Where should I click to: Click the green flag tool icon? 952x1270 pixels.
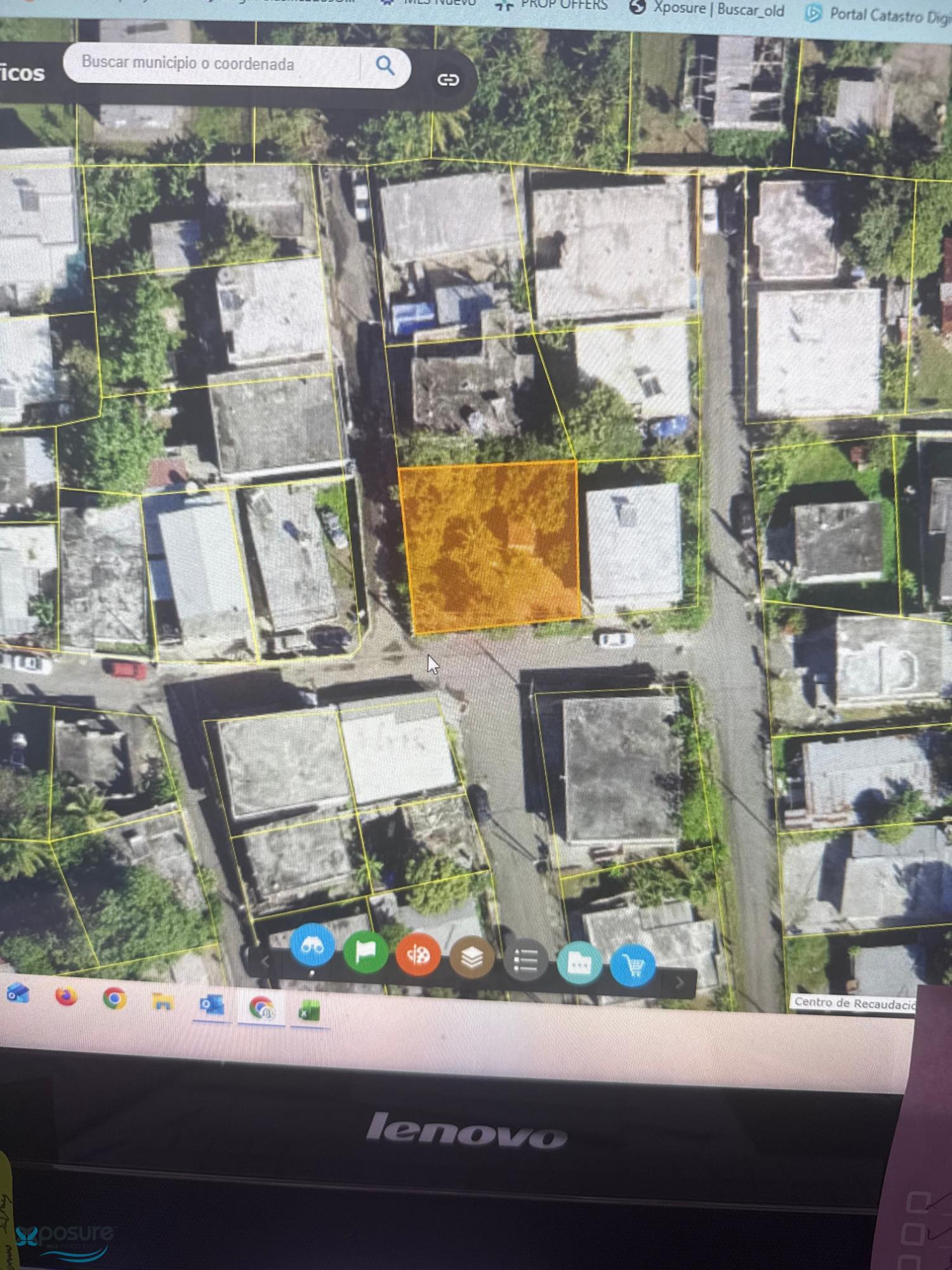366,951
